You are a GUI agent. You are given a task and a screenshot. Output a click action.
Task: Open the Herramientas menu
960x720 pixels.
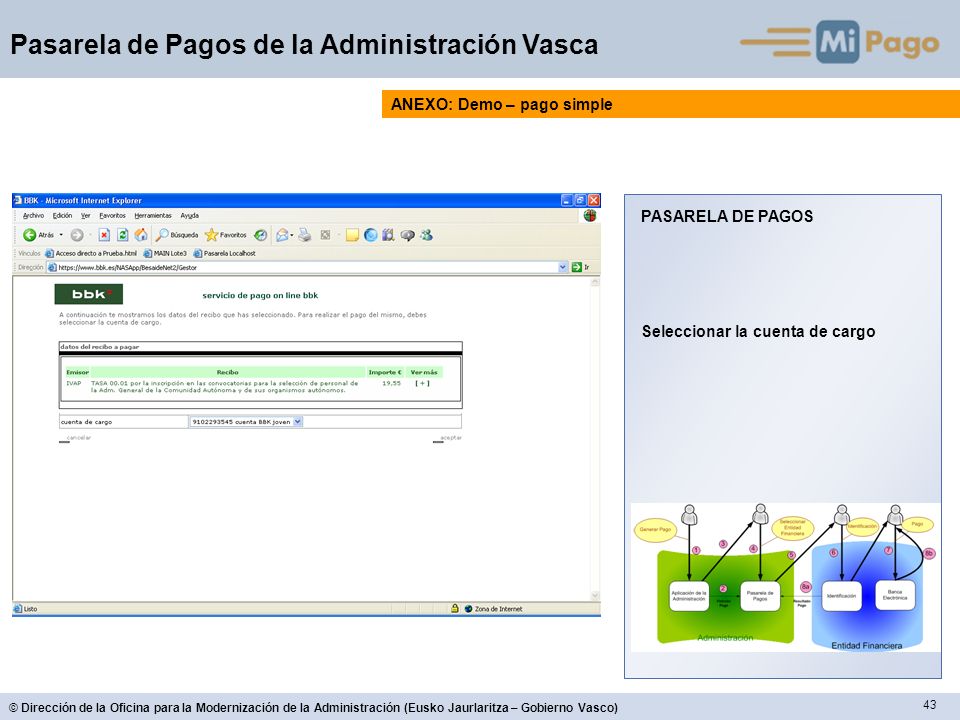153,216
